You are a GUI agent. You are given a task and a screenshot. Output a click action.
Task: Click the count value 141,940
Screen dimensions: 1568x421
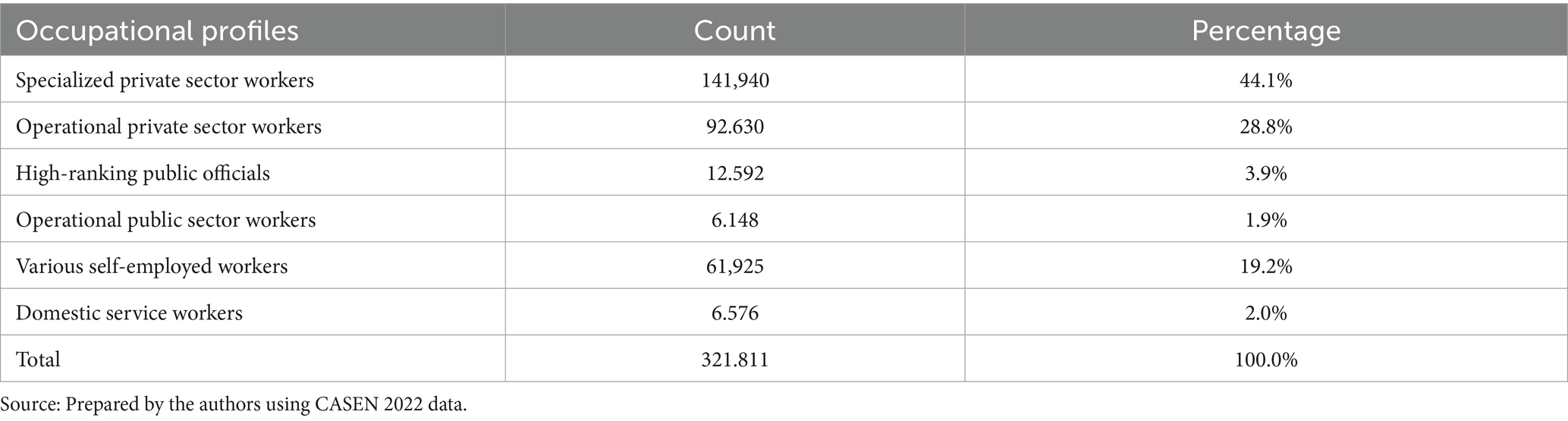point(734,80)
